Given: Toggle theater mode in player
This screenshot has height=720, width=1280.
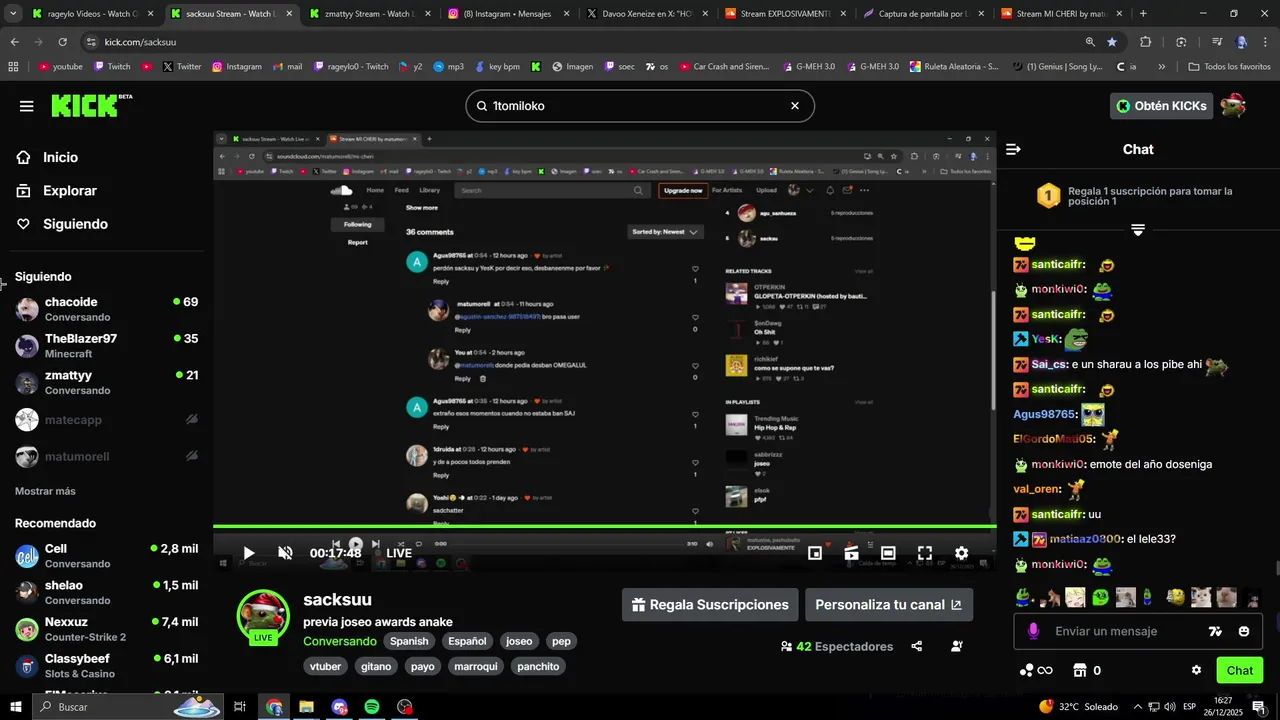Looking at the screenshot, I should coord(888,553).
